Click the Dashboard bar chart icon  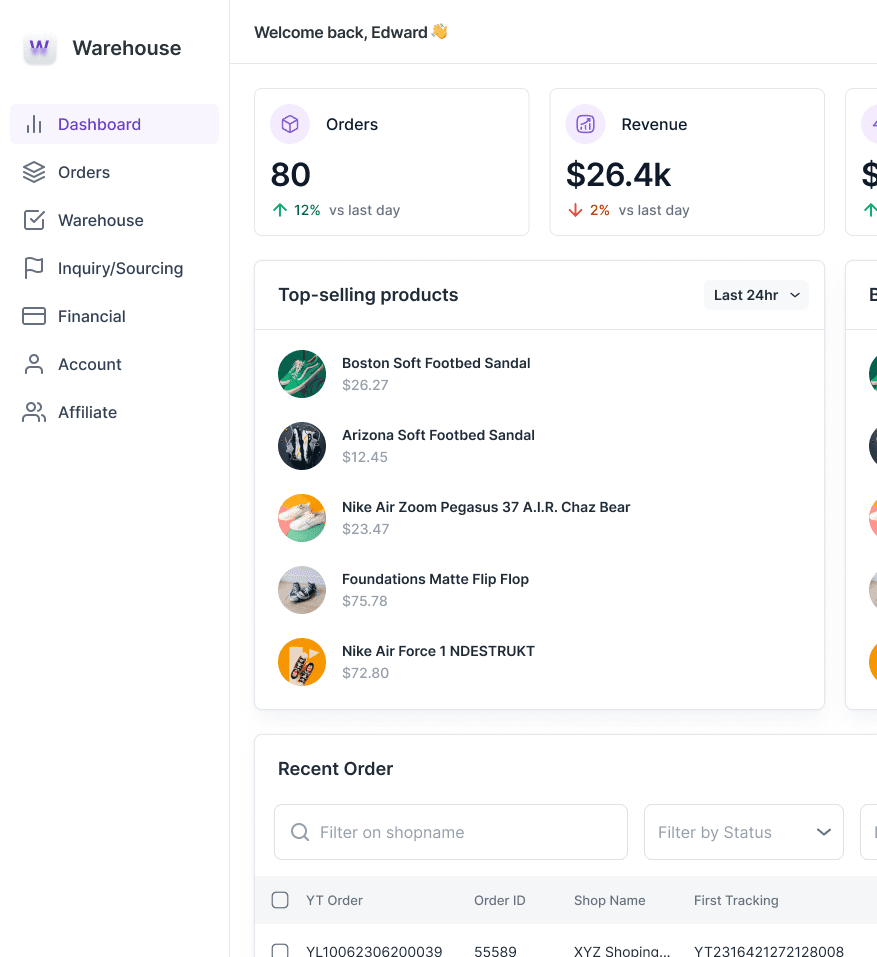pyautogui.click(x=34, y=124)
